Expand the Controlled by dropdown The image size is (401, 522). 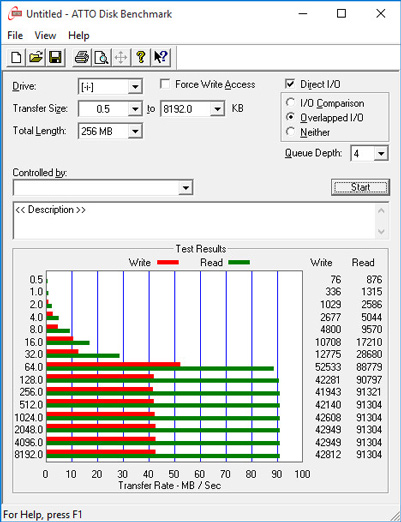click(186, 188)
